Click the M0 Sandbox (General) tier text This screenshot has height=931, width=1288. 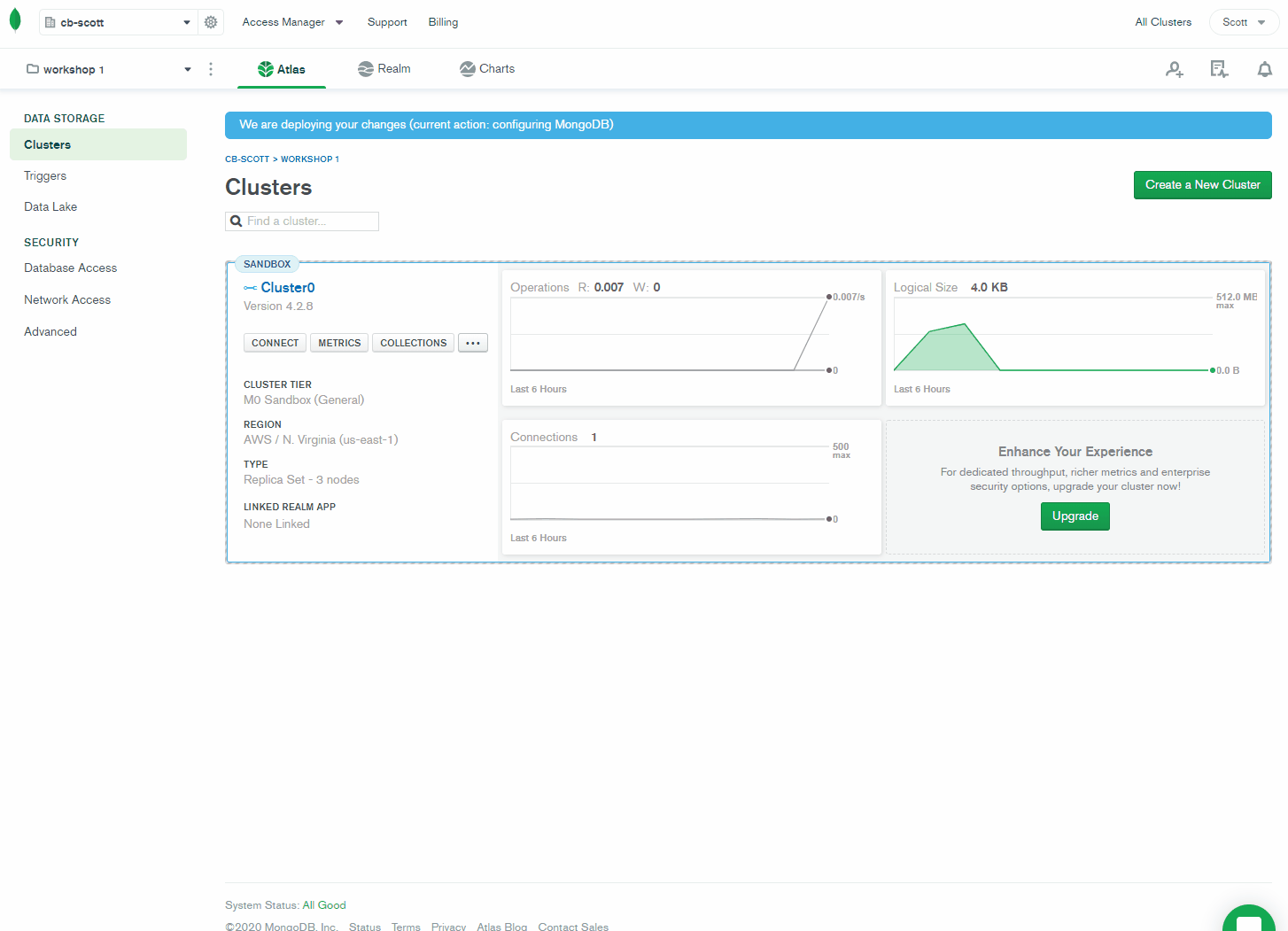304,400
